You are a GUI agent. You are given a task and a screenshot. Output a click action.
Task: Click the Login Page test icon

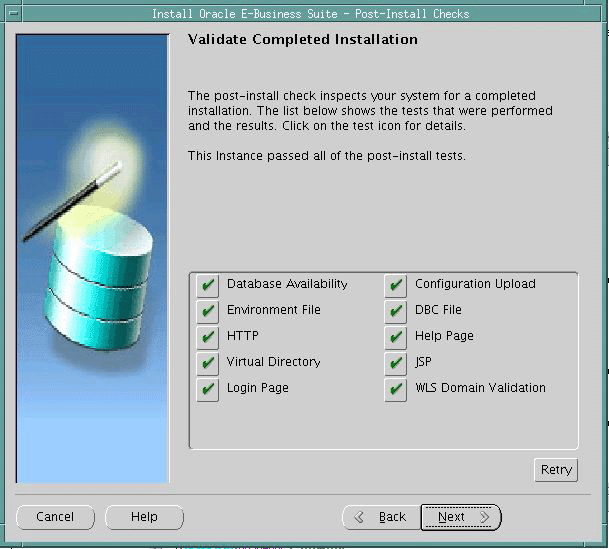207,389
